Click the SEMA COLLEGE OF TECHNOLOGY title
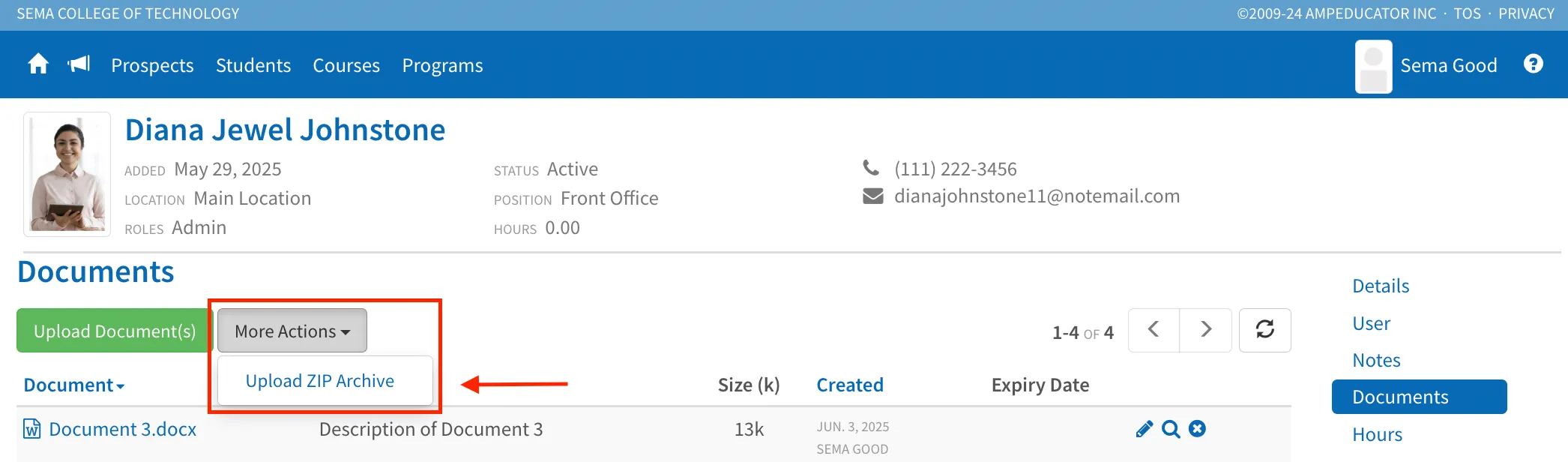1568x462 pixels. pos(128,13)
